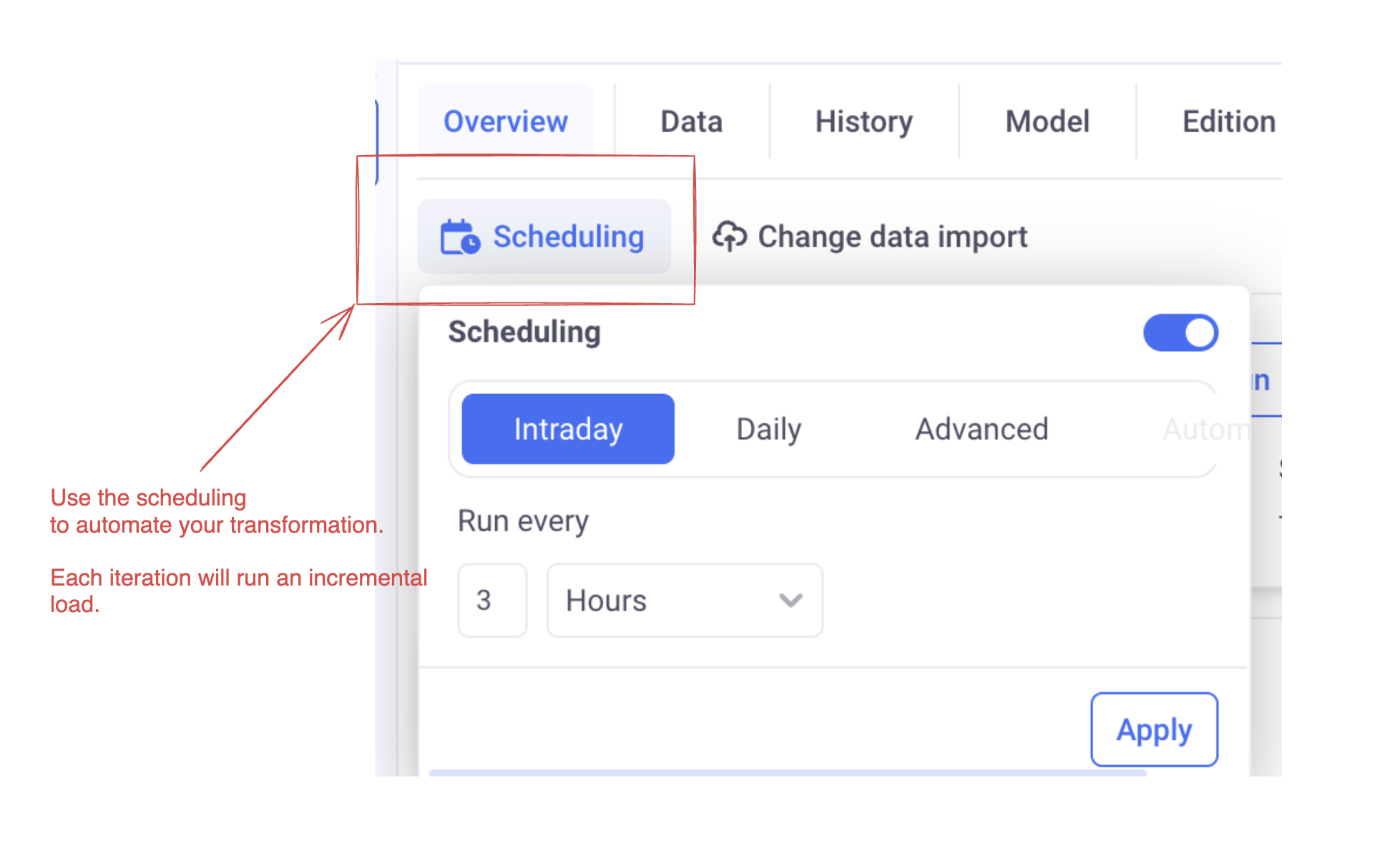Viewport: 1385px width, 868px height.
Task: Toggle the Scheduling switch off
Action: (1180, 333)
